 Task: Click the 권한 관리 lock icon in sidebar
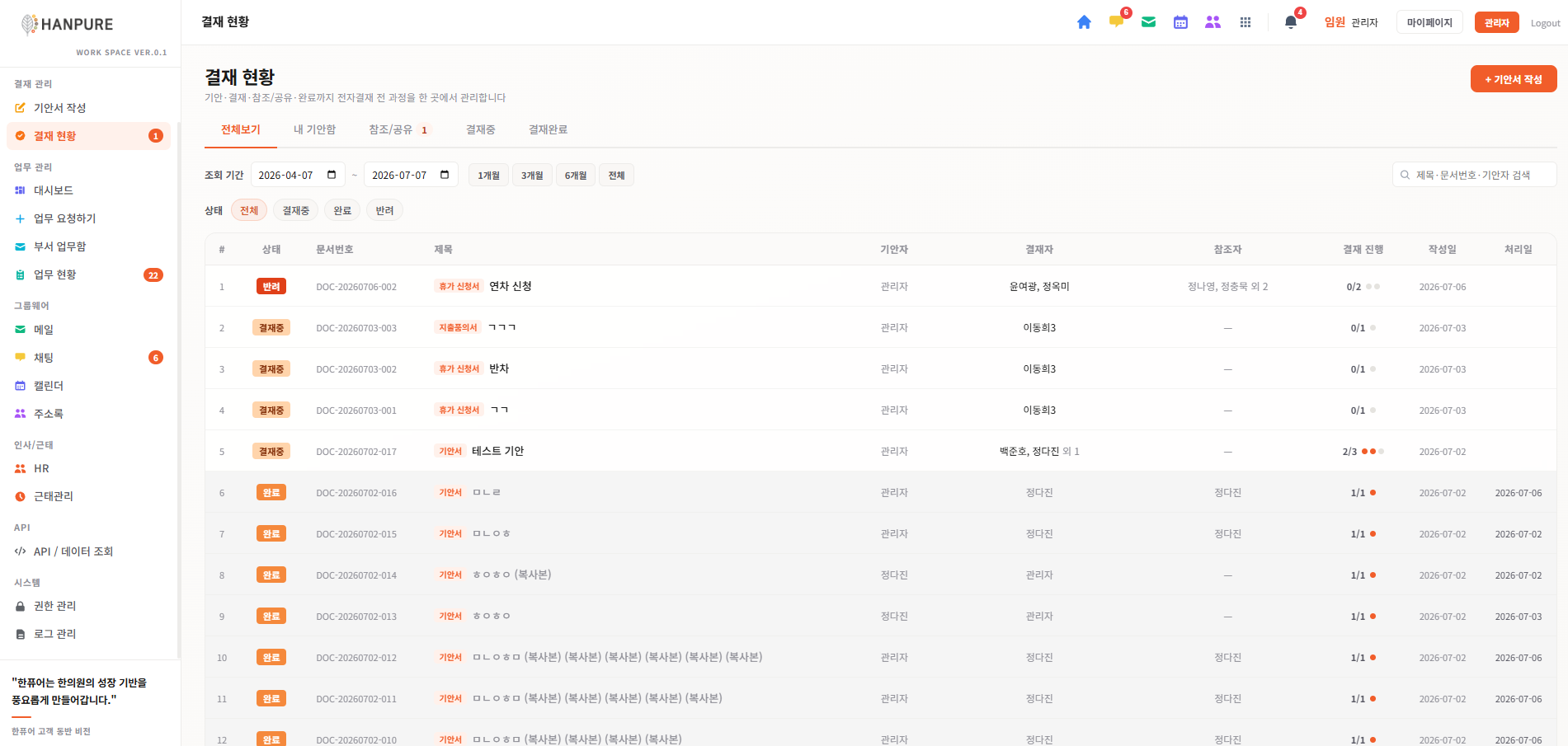[x=20, y=606]
